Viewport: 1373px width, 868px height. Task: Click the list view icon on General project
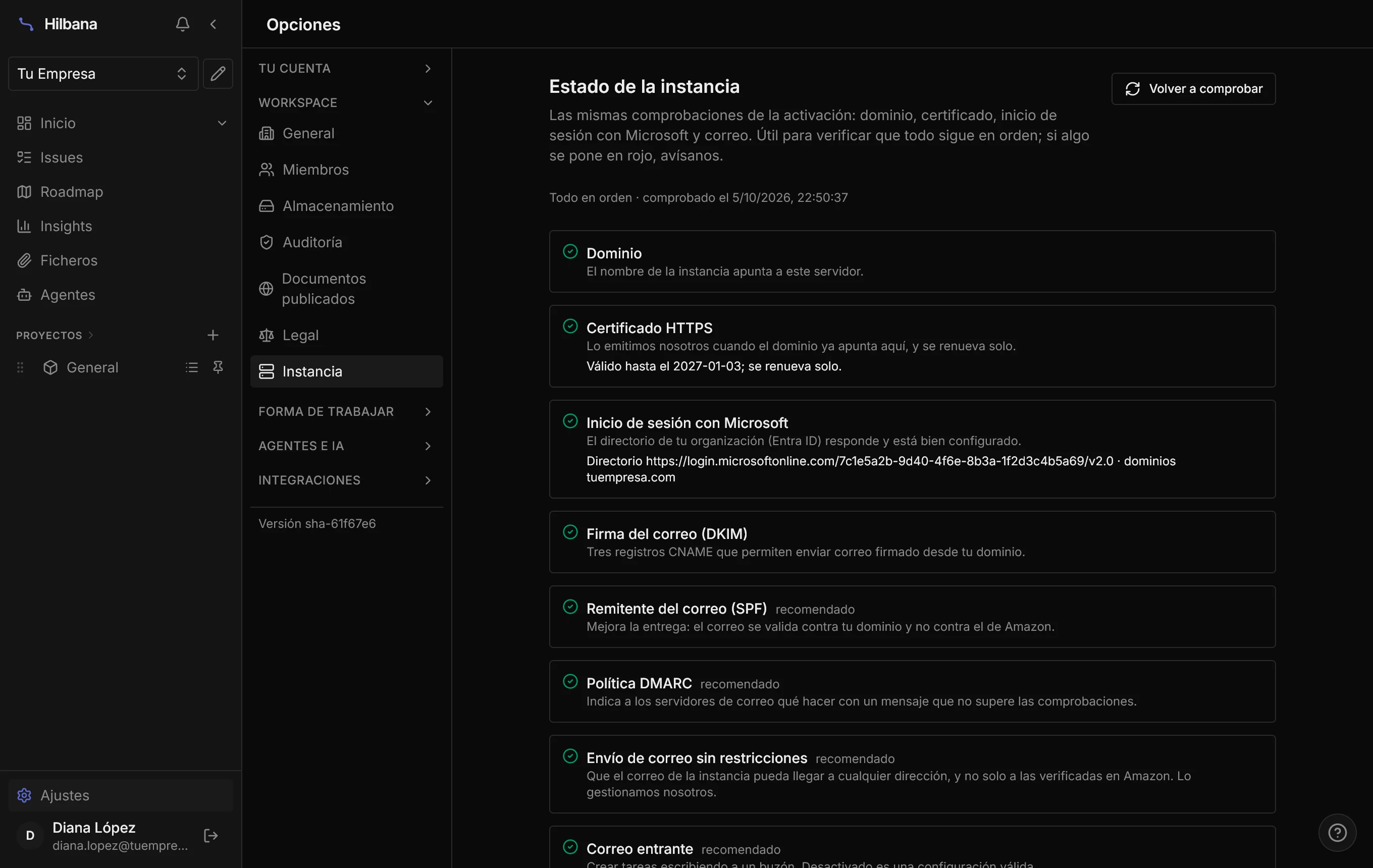tap(192, 367)
